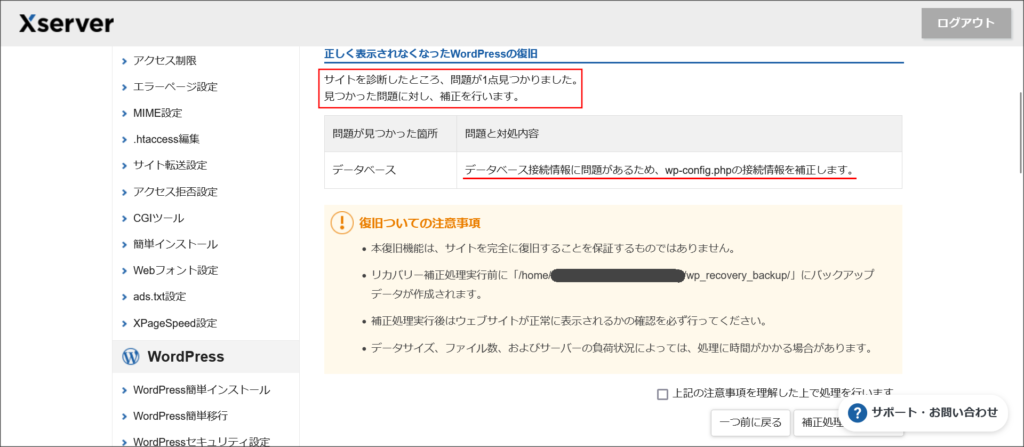
Task: Open 簡単インストール in the sidebar
Action: coord(175,244)
